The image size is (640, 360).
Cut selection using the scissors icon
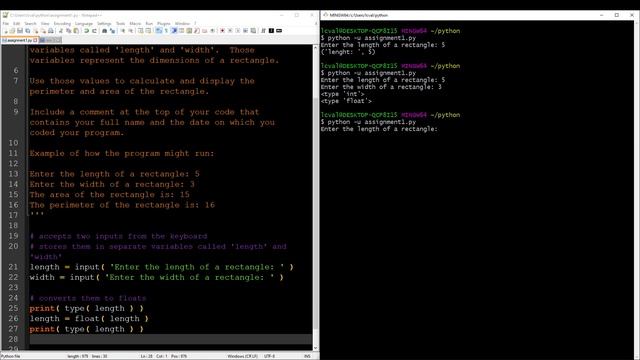[x=60, y=31]
